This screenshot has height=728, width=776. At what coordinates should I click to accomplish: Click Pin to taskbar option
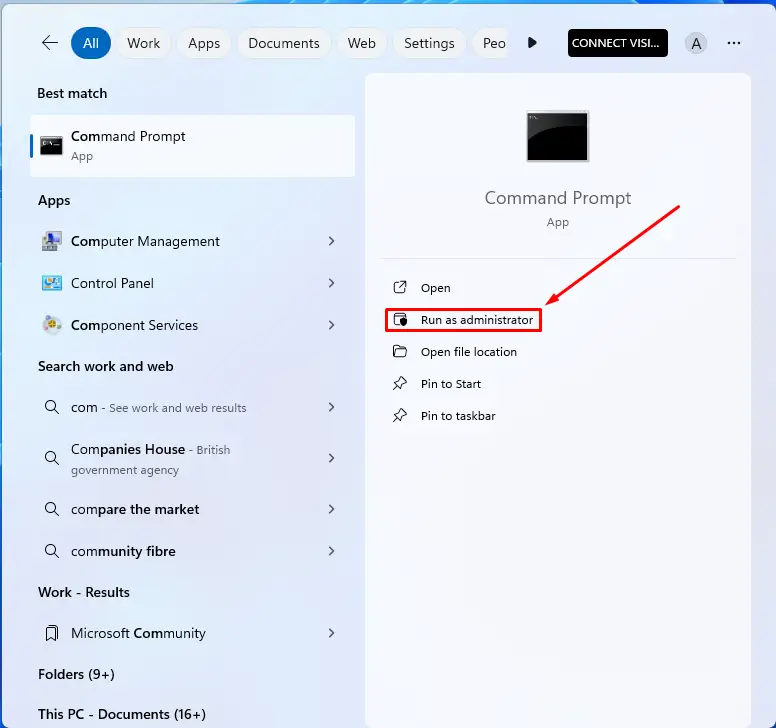pyautogui.click(x=457, y=416)
